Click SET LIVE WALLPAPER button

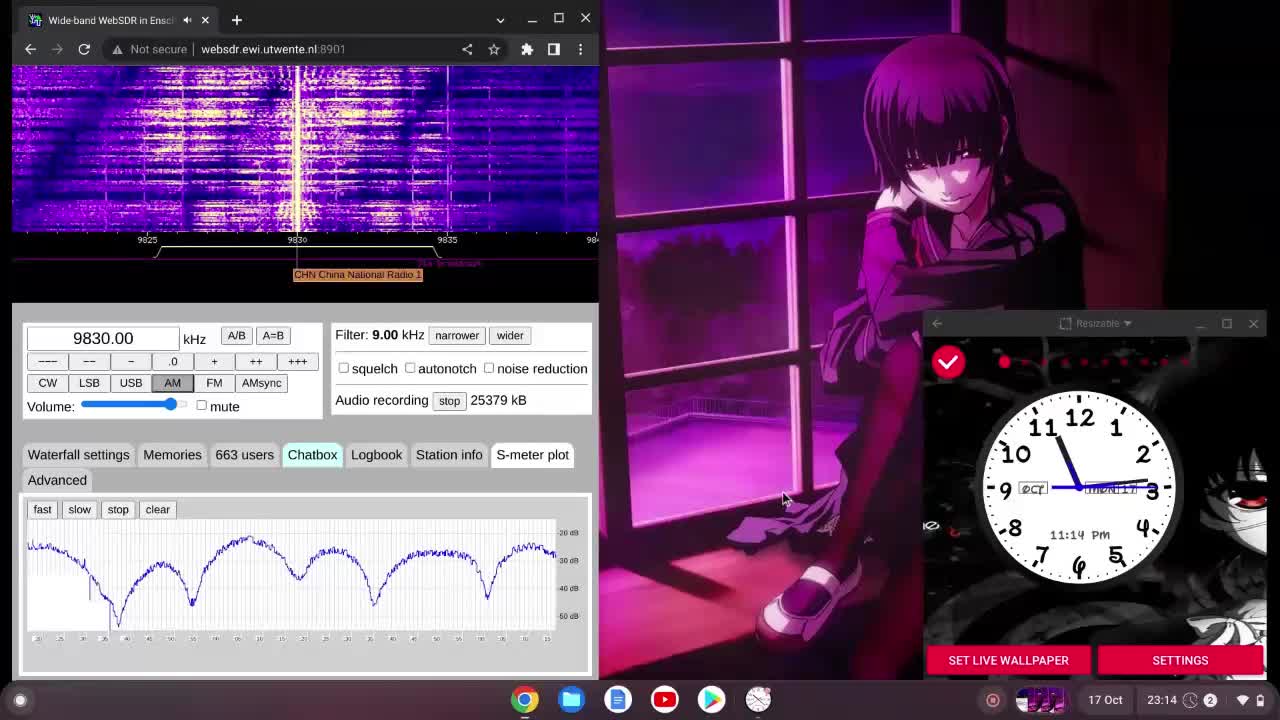1008,660
